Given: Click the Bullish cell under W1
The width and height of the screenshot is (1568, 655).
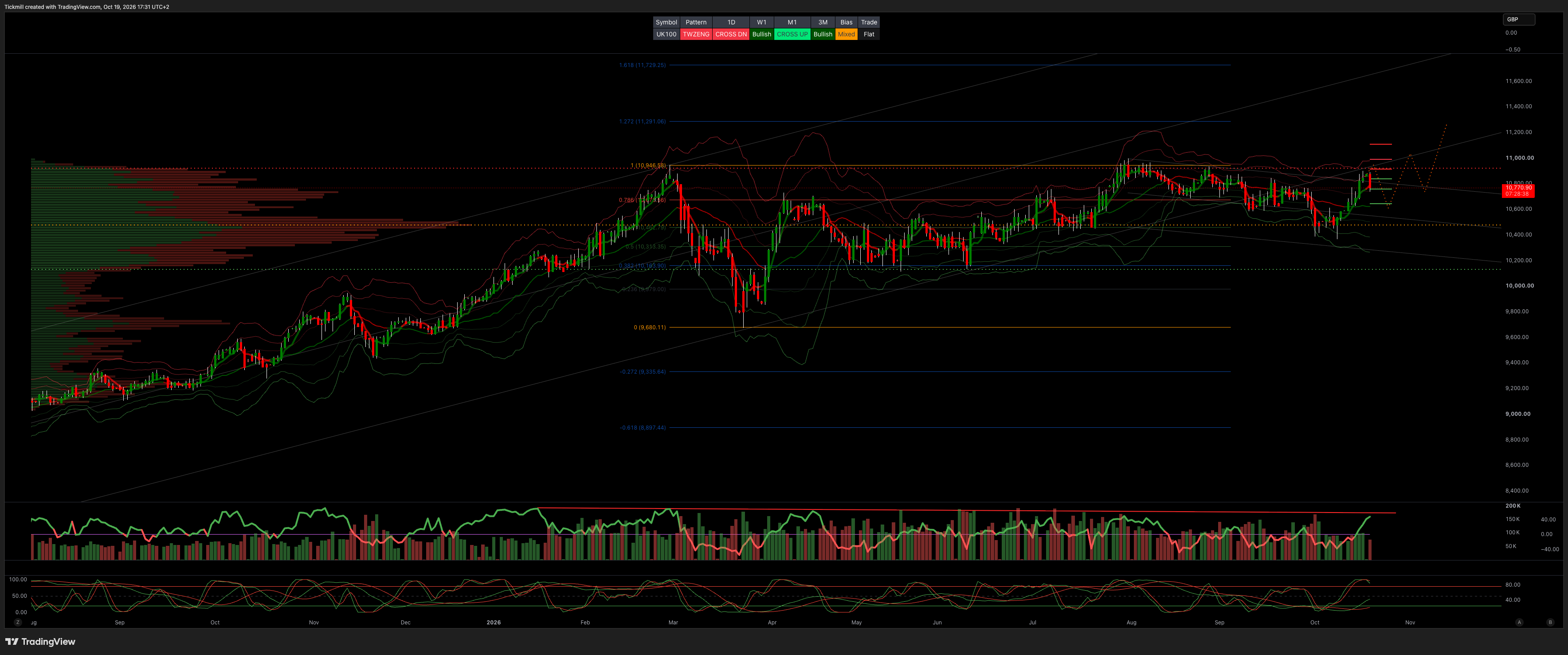Looking at the screenshot, I should coord(761,34).
